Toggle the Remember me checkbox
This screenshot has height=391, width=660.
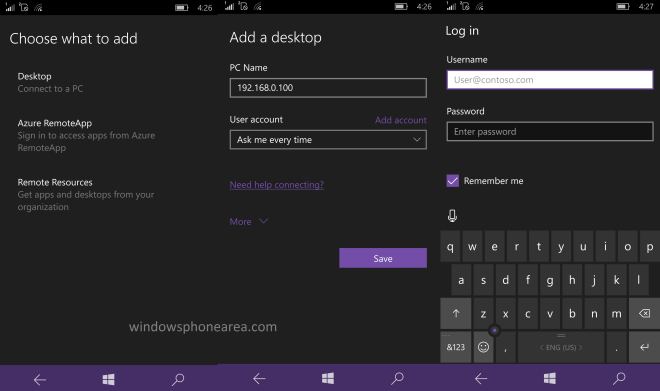point(452,181)
